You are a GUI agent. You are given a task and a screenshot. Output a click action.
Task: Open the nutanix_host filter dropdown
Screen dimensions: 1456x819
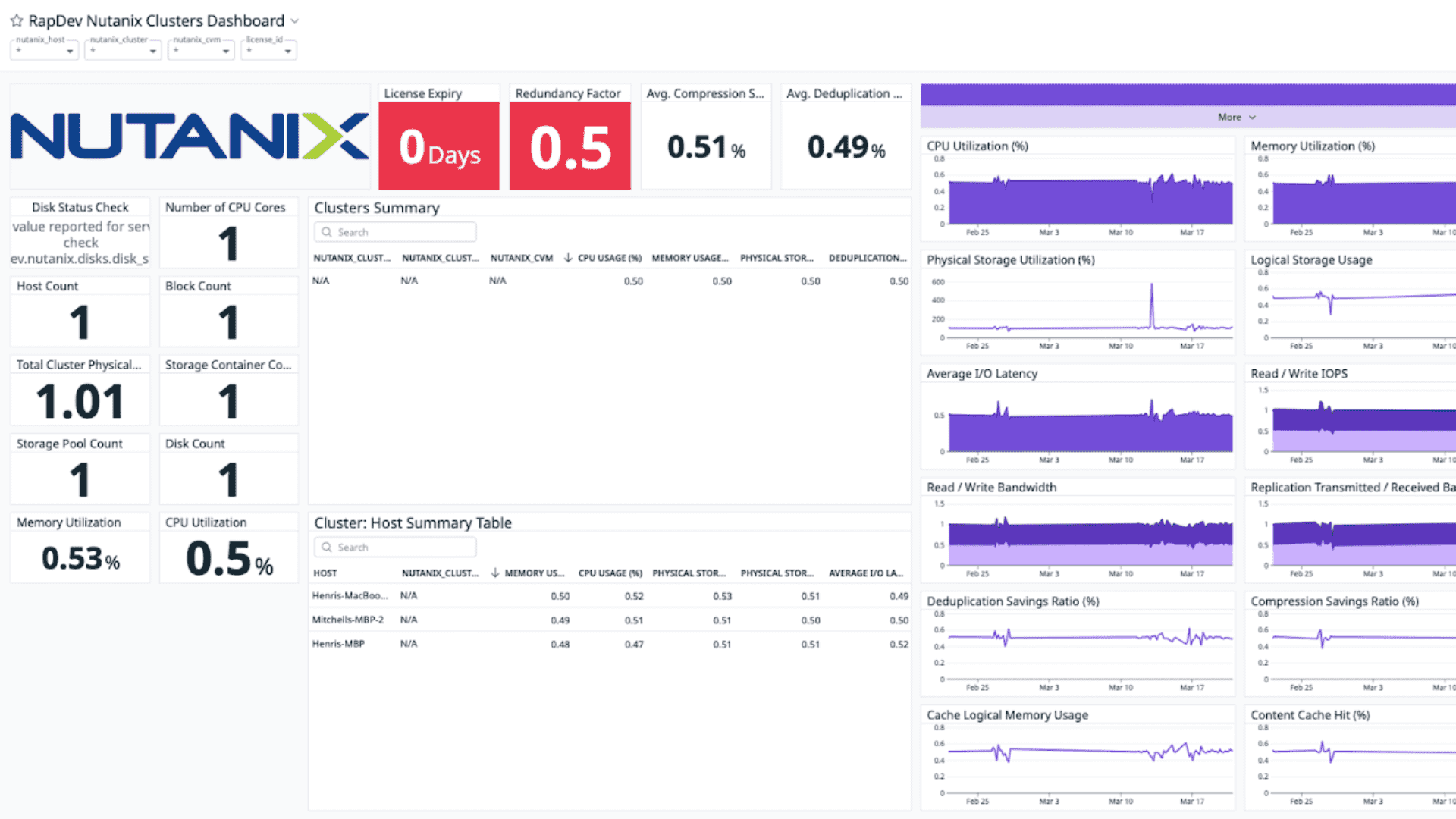[45, 50]
